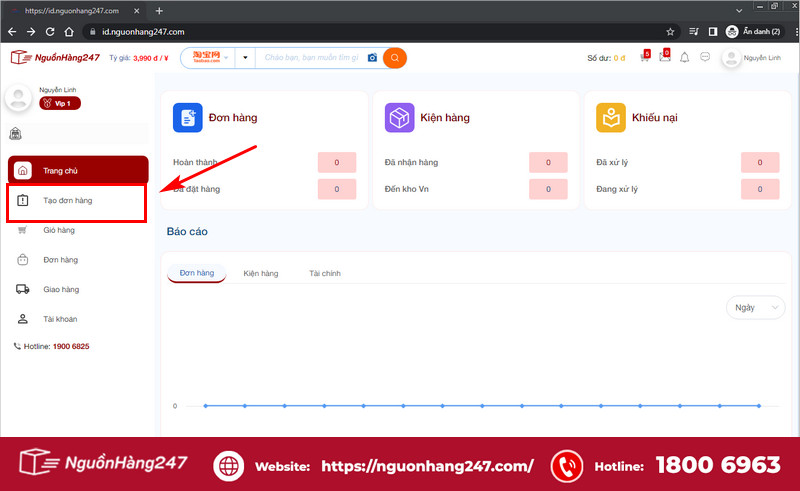Click the browser bookmark star icon

(670, 32)
